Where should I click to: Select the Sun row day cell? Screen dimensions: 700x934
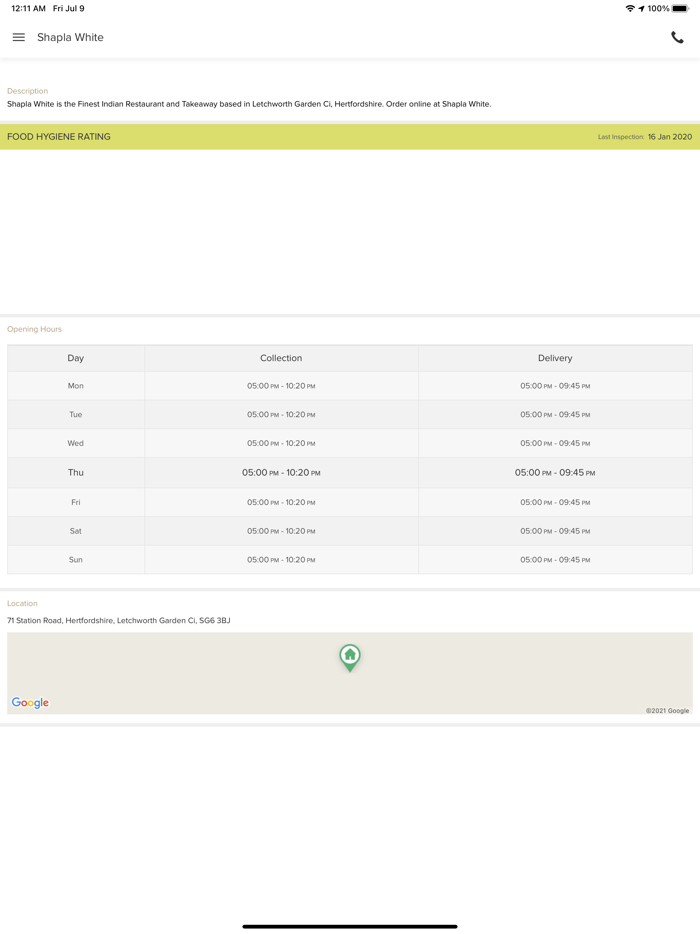tap(76, 559)
